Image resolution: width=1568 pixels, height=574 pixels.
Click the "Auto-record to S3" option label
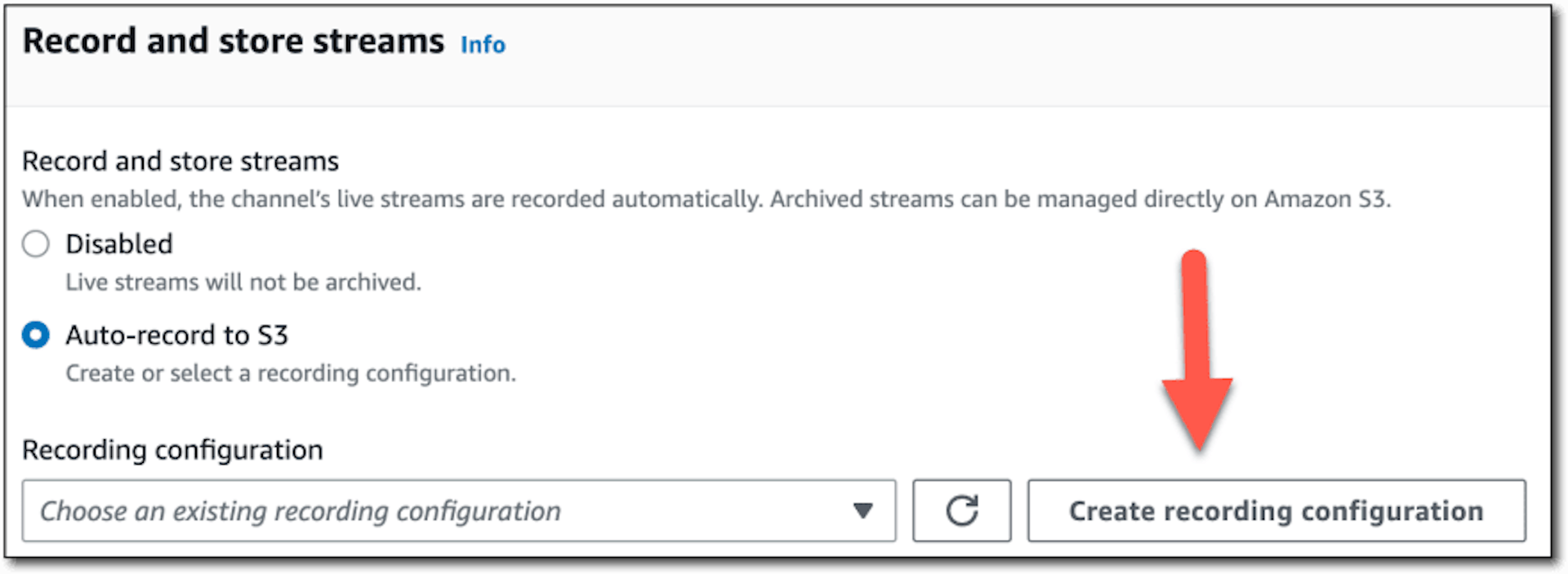tap(177, 335)
